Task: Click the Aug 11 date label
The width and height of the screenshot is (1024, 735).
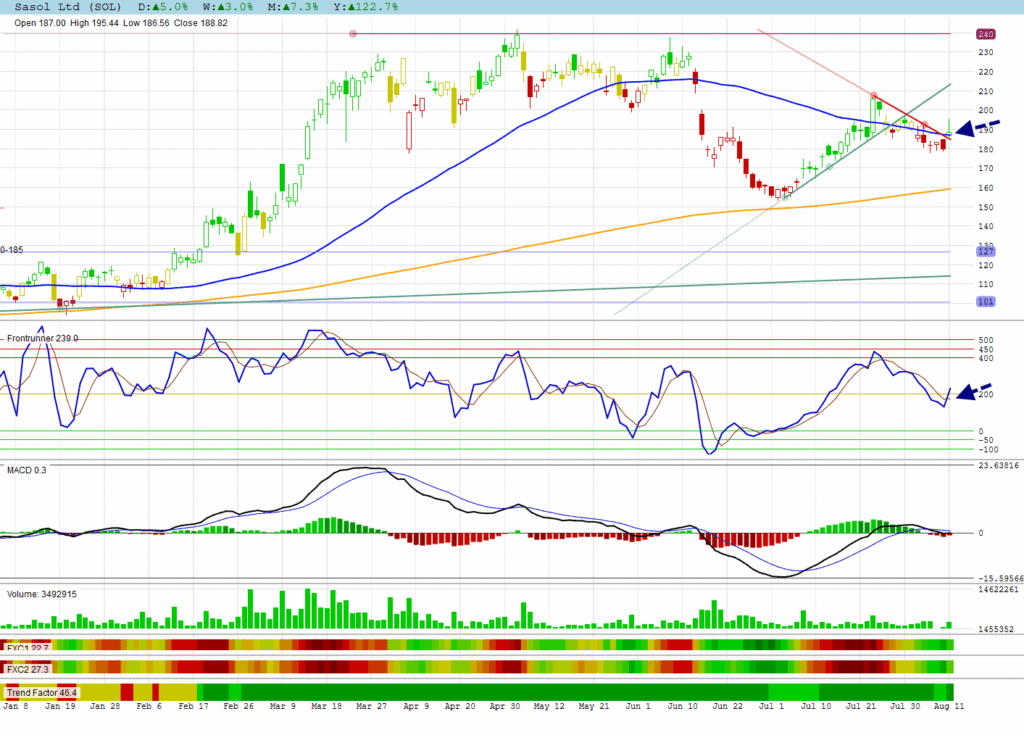Action: [949, 706]
